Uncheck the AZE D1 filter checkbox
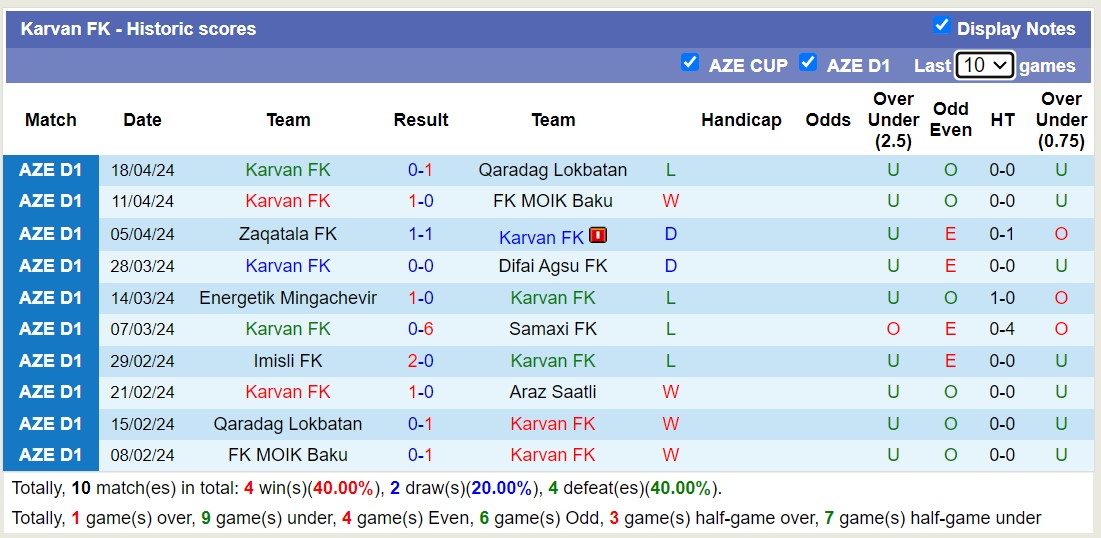The image size is (1101, 538). coord(808,62)
